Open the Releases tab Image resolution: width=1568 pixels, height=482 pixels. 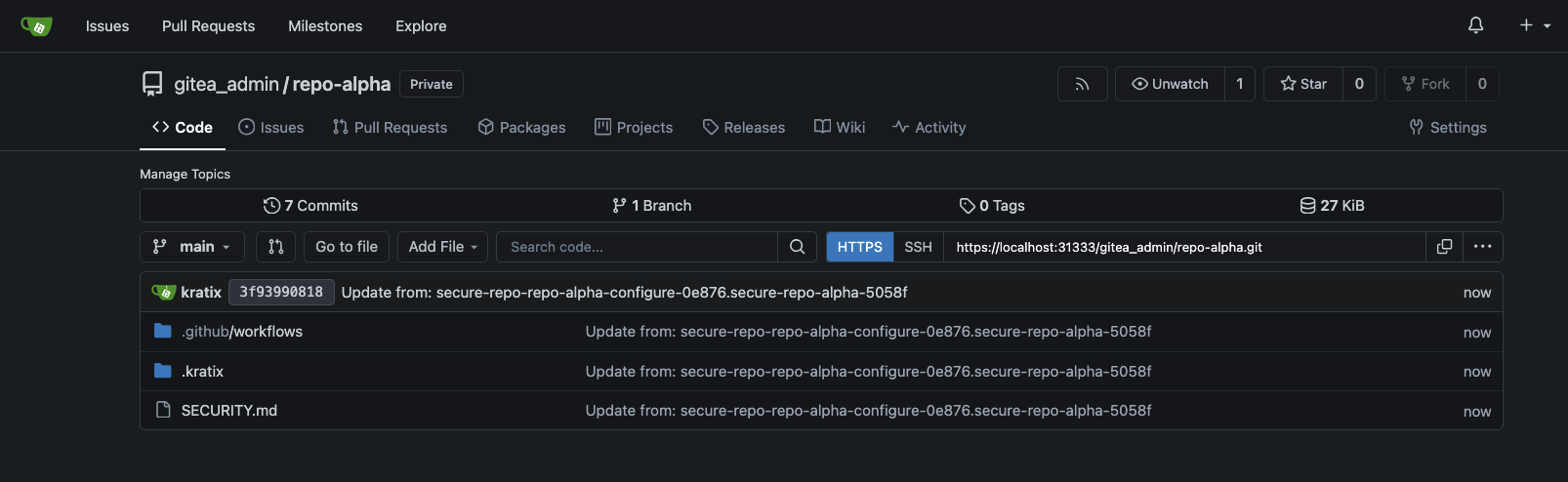coord(744,127)
